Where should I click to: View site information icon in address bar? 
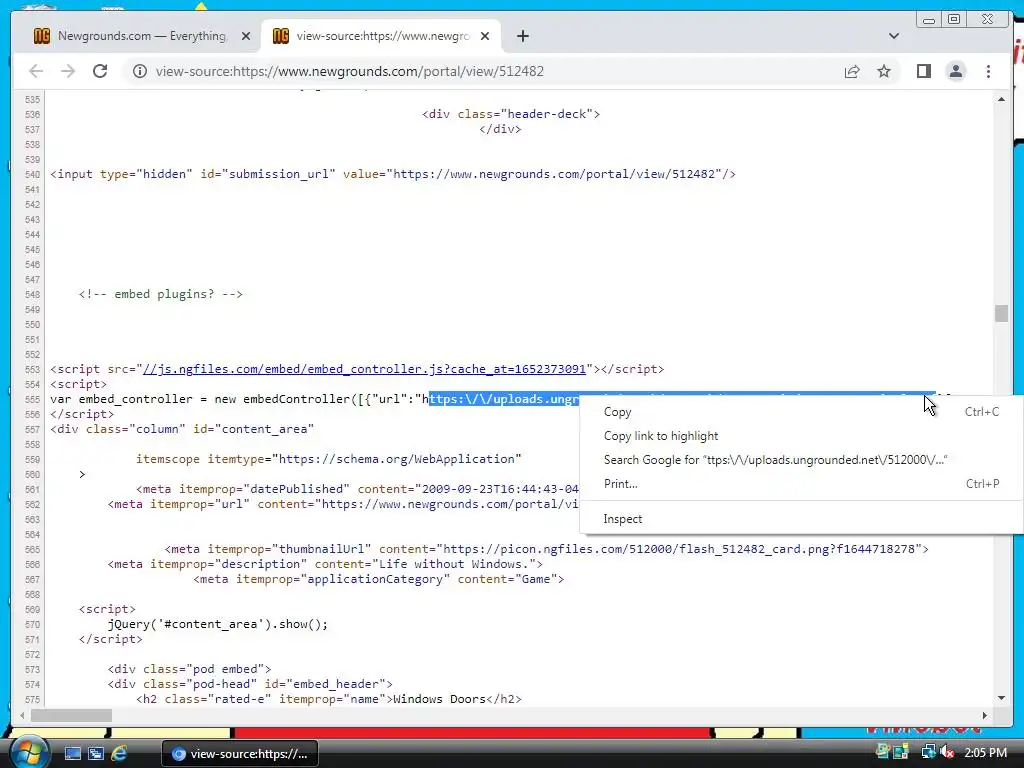140,71
